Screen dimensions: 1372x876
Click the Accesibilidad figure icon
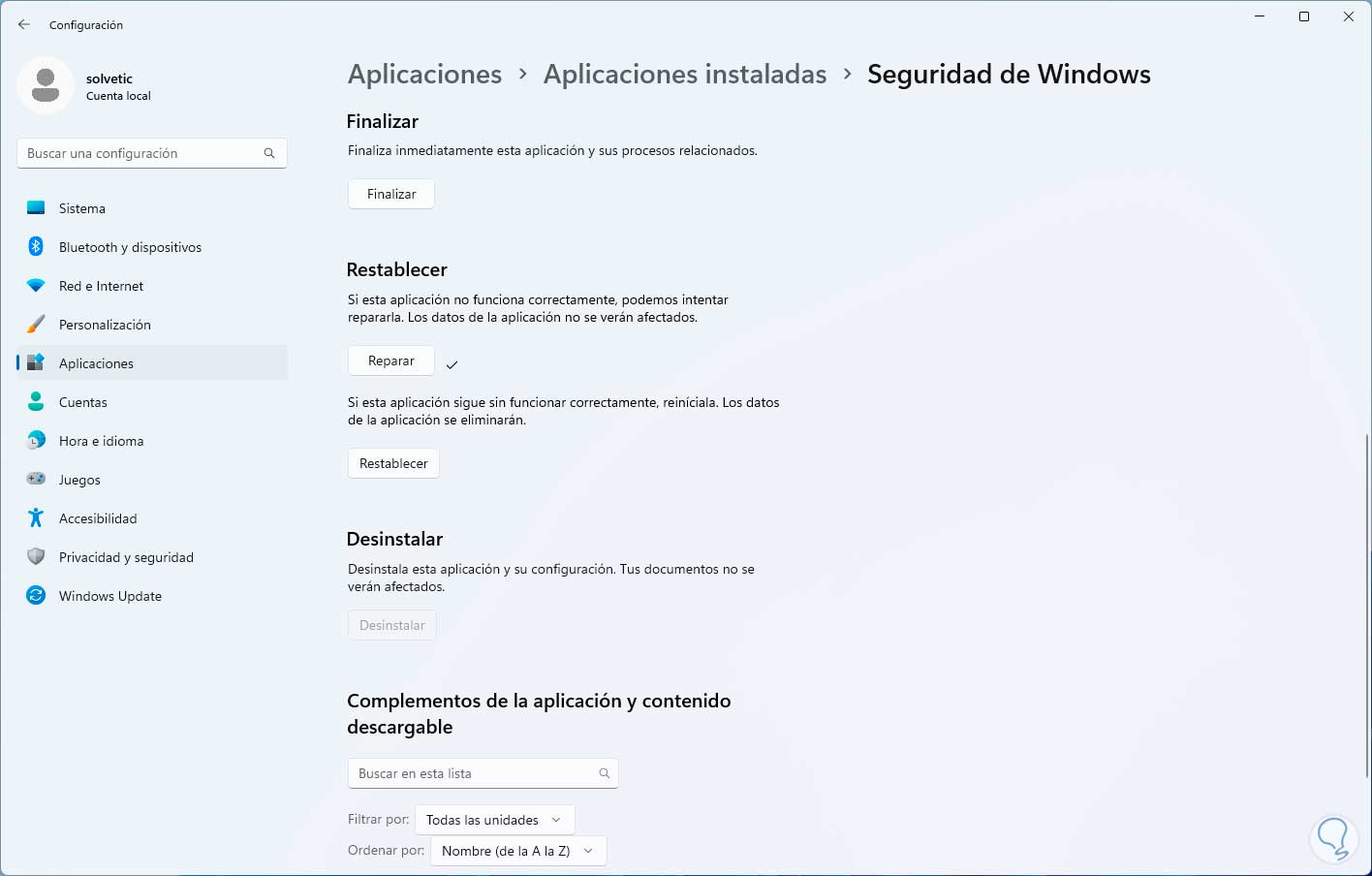36,518
